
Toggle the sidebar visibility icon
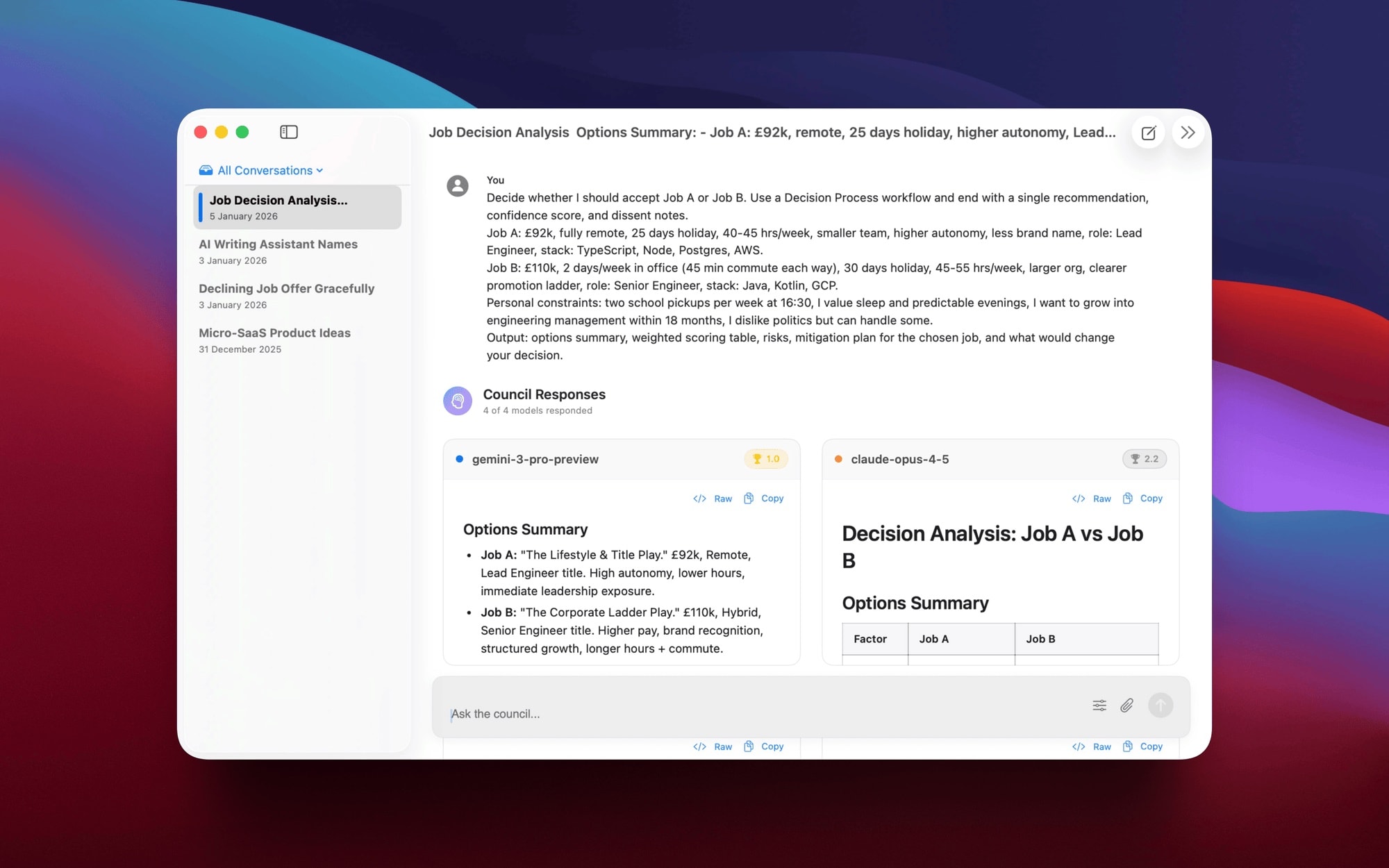(x=289, y=132)
